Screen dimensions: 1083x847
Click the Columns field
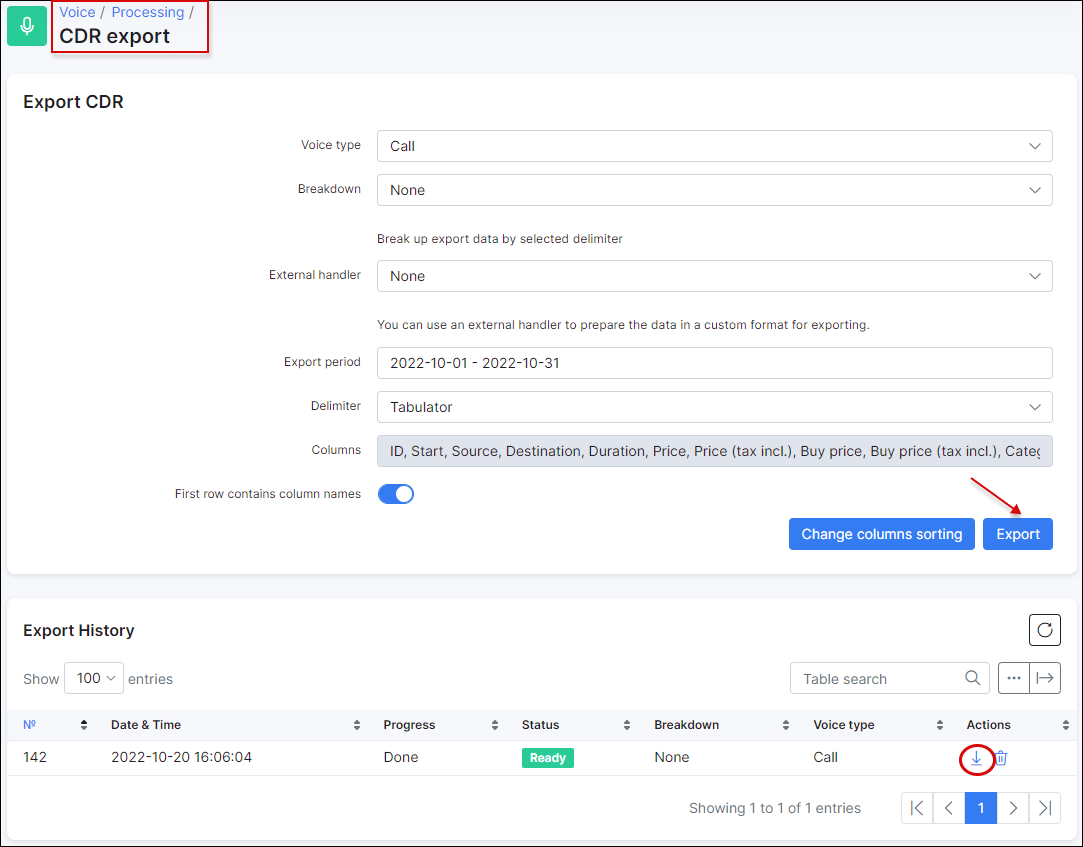coord(715,451)
